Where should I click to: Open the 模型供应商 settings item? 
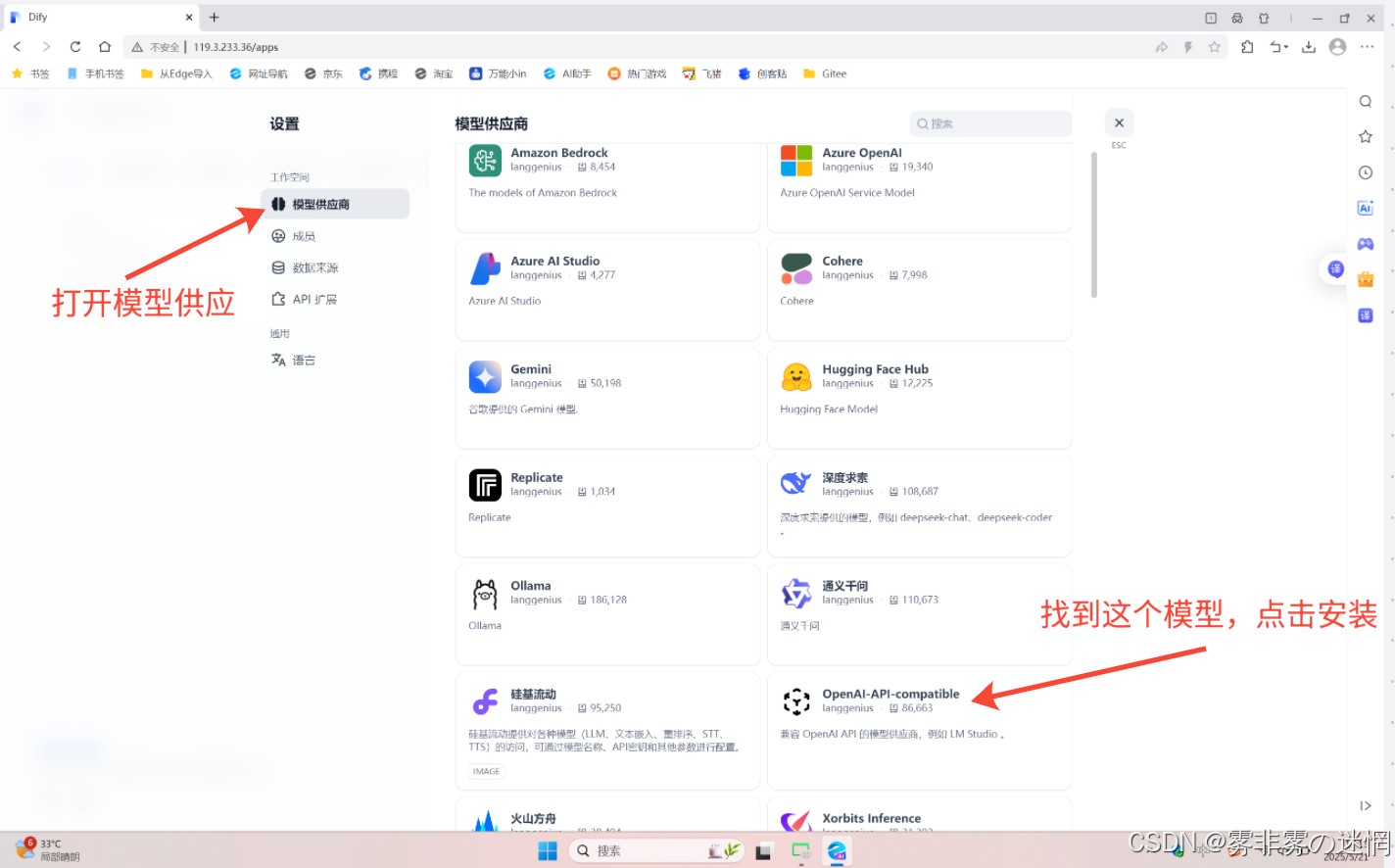(x=335, y=204)
